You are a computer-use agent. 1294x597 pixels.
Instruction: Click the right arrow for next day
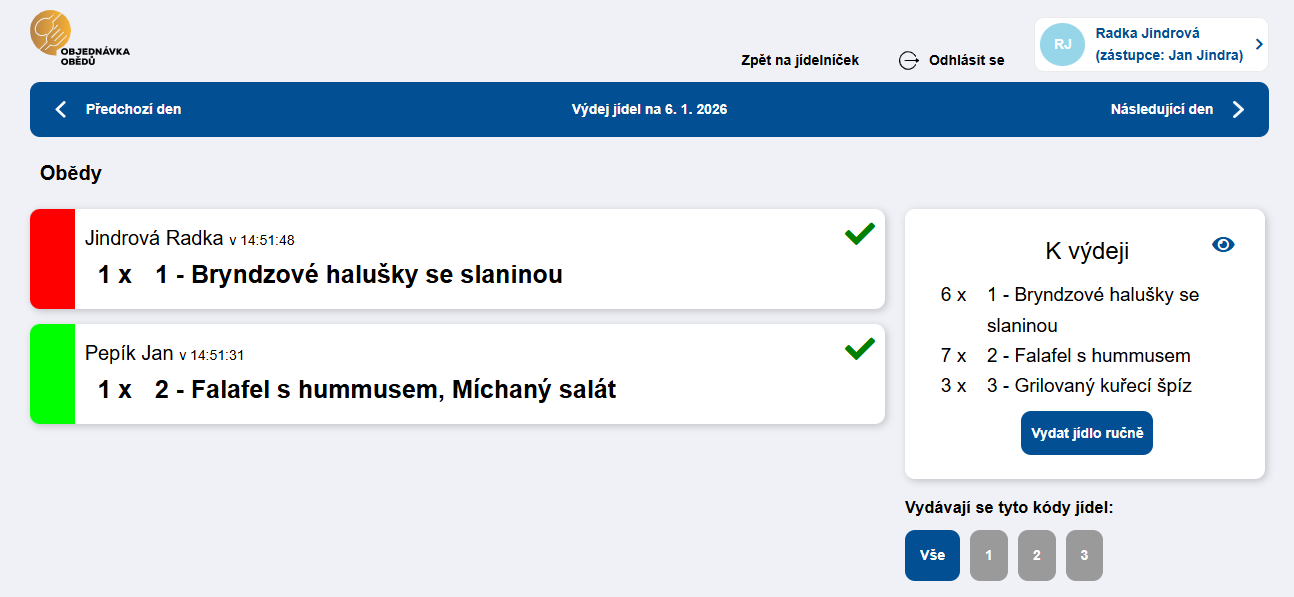(x=1238, y=109)
